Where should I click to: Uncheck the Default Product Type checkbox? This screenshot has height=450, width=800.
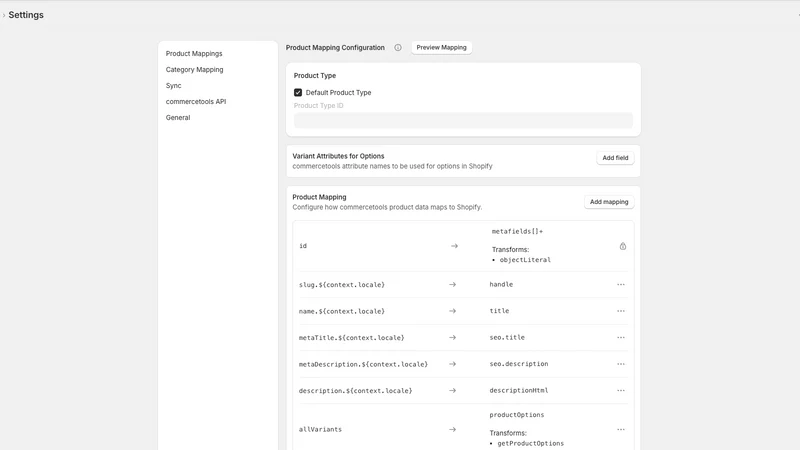(298, 92)
